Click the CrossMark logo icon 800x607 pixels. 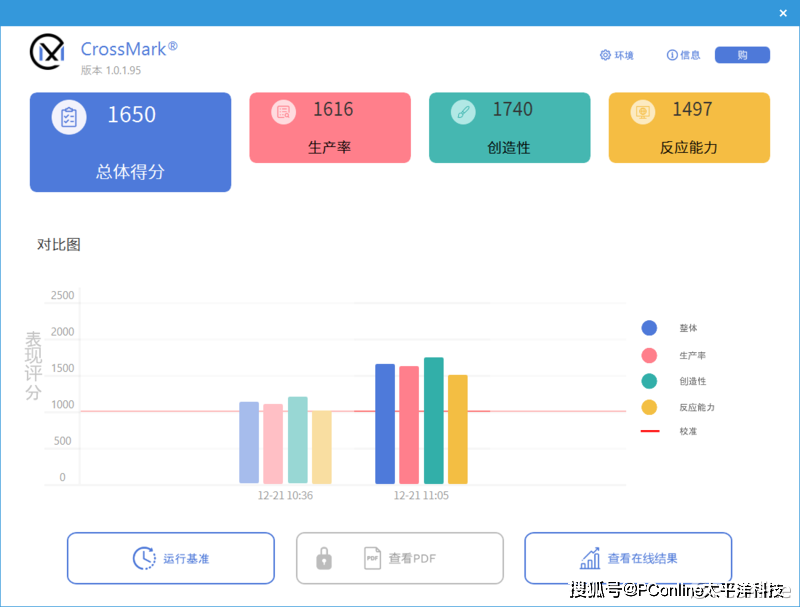(47, 52)
